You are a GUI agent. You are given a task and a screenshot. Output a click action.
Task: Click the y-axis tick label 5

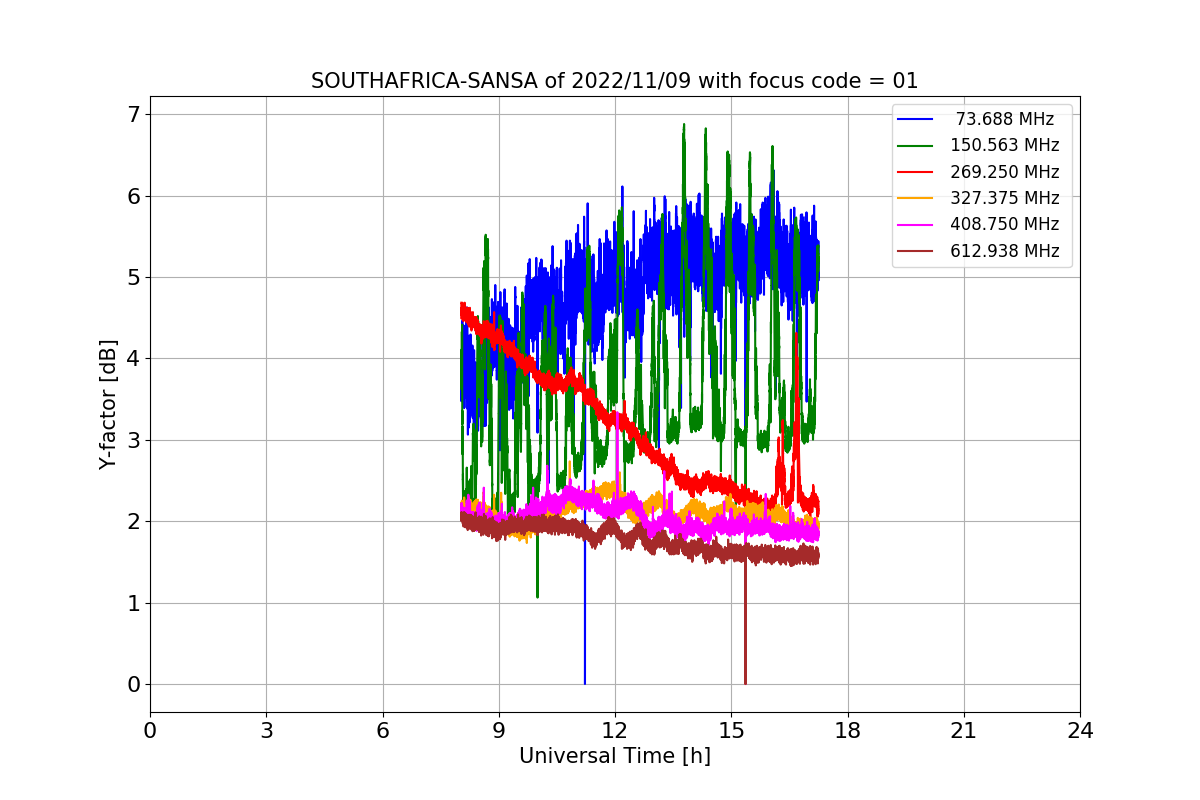(134, 277)
